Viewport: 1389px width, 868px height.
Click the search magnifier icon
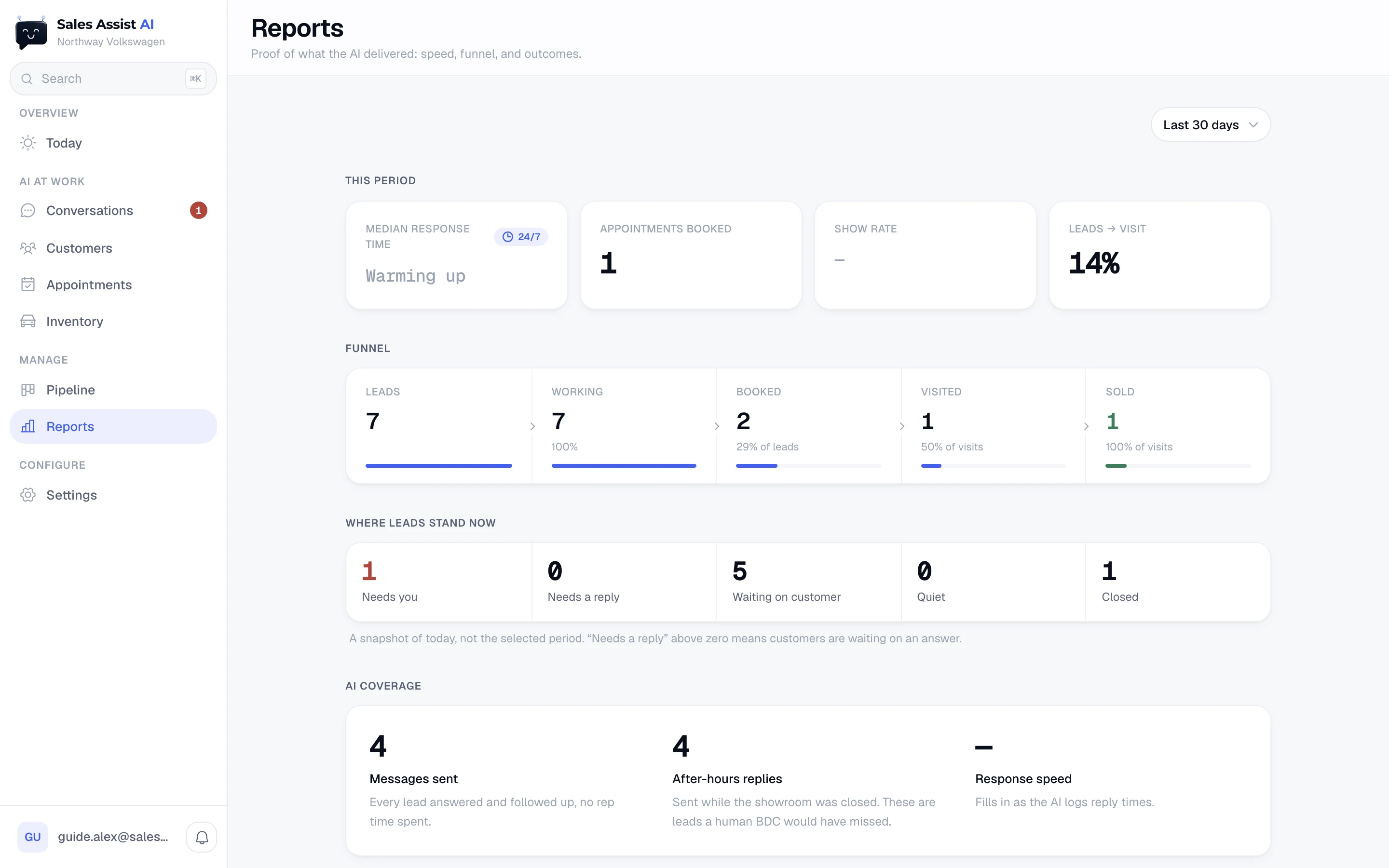pos(27,79)
